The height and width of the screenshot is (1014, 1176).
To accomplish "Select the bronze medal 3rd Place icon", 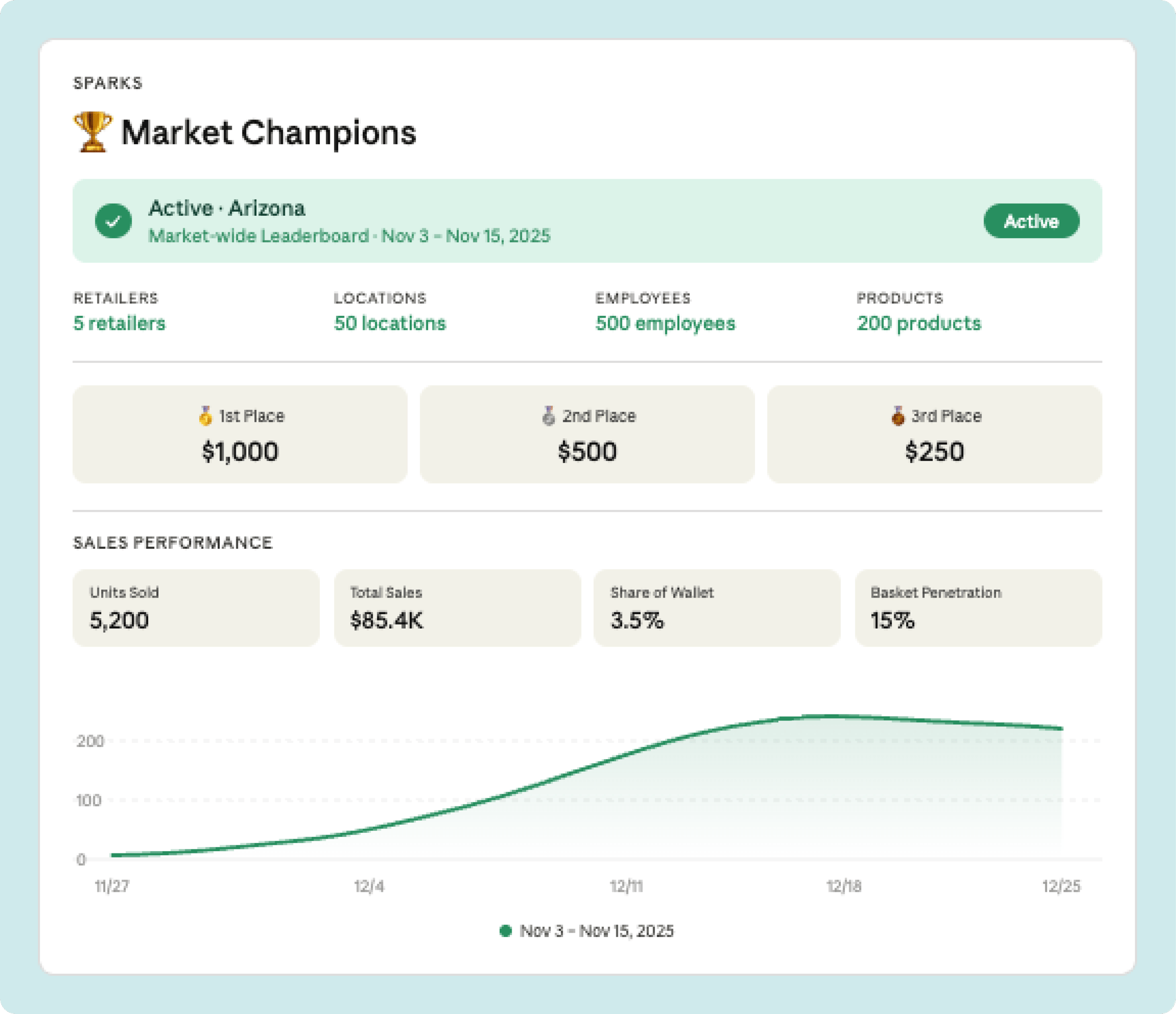I will pos(900,416).
